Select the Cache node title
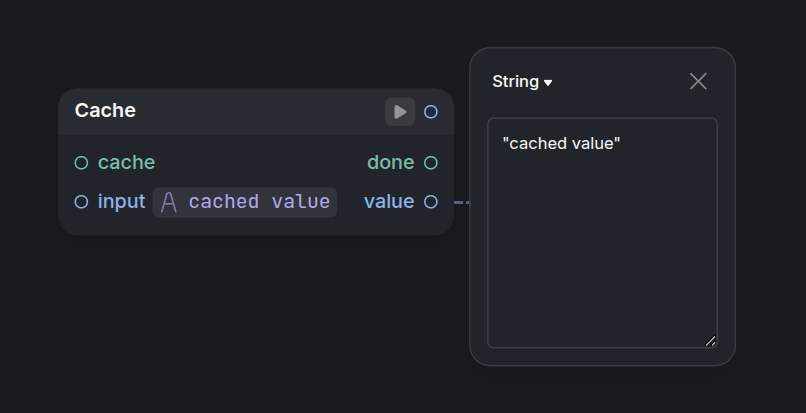This screenshot has height=413, width=806. [x=105, y=111]
